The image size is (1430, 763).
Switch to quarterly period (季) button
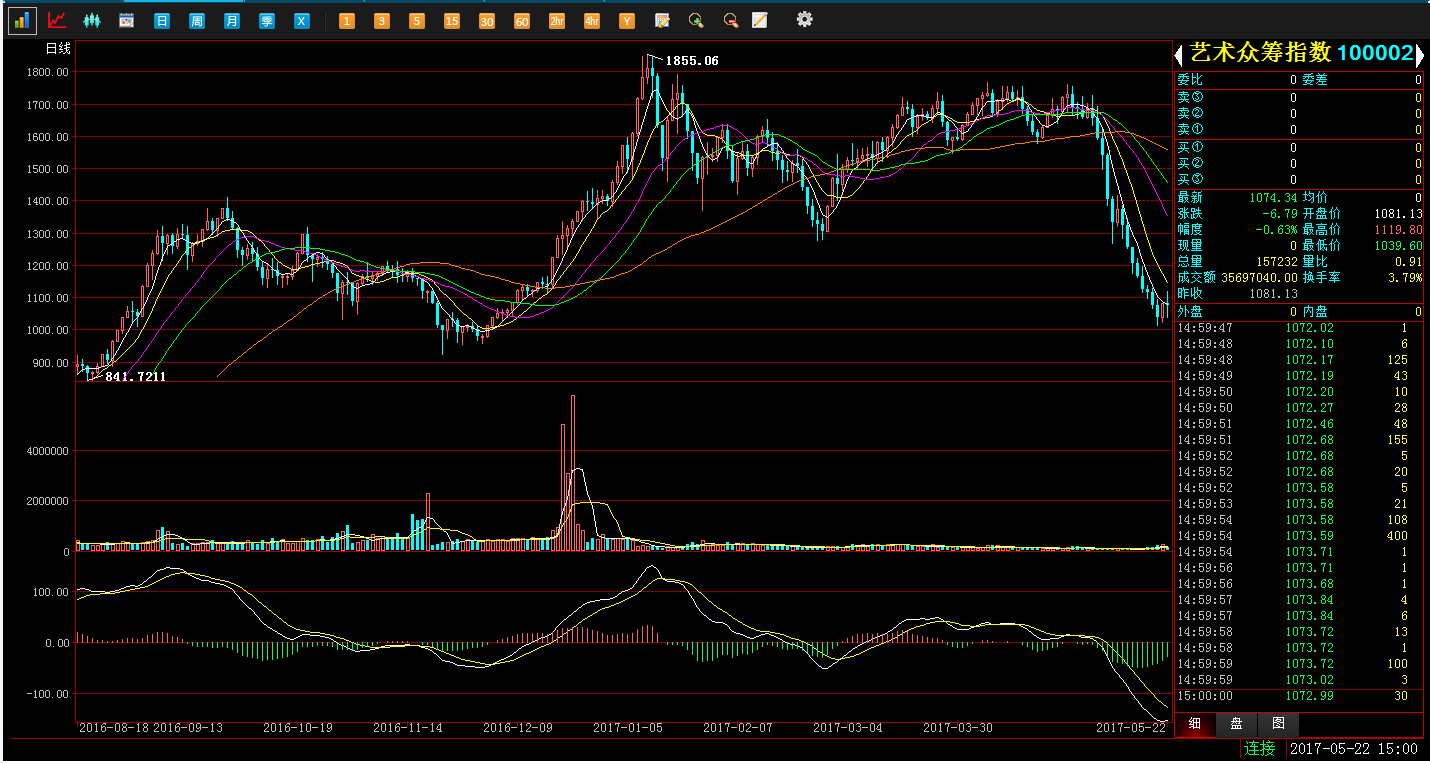(267, 21)
